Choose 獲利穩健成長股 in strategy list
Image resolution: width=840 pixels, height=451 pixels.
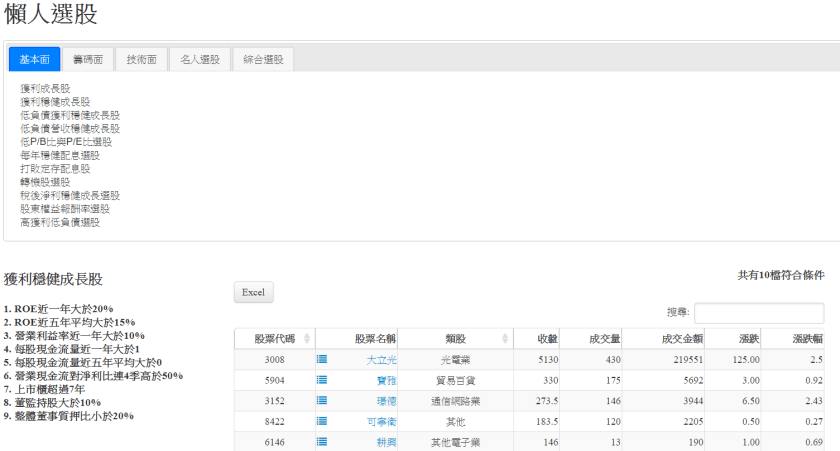55,102
